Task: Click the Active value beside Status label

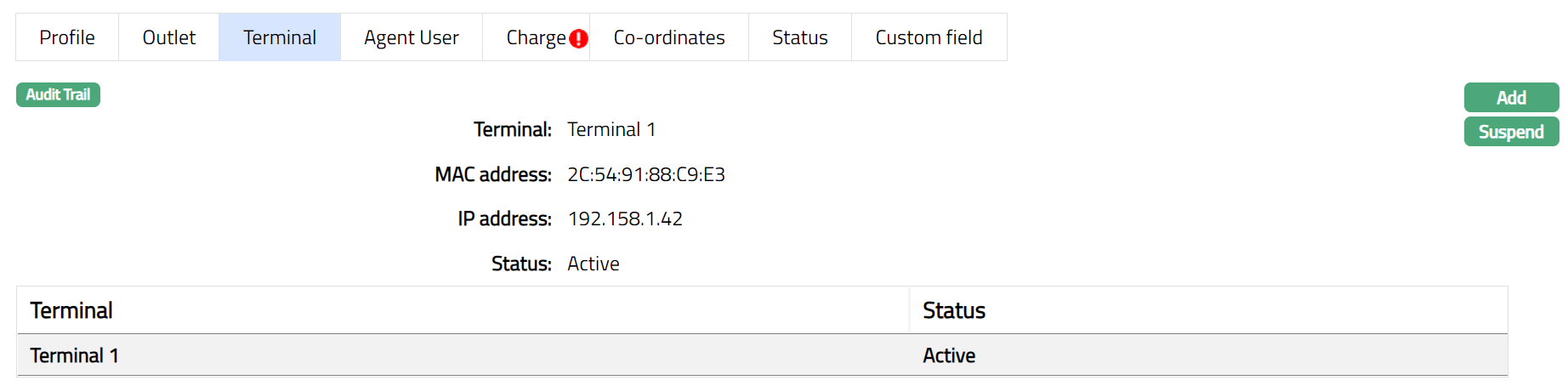Action: pyautogui.click(x=594, y=264)
